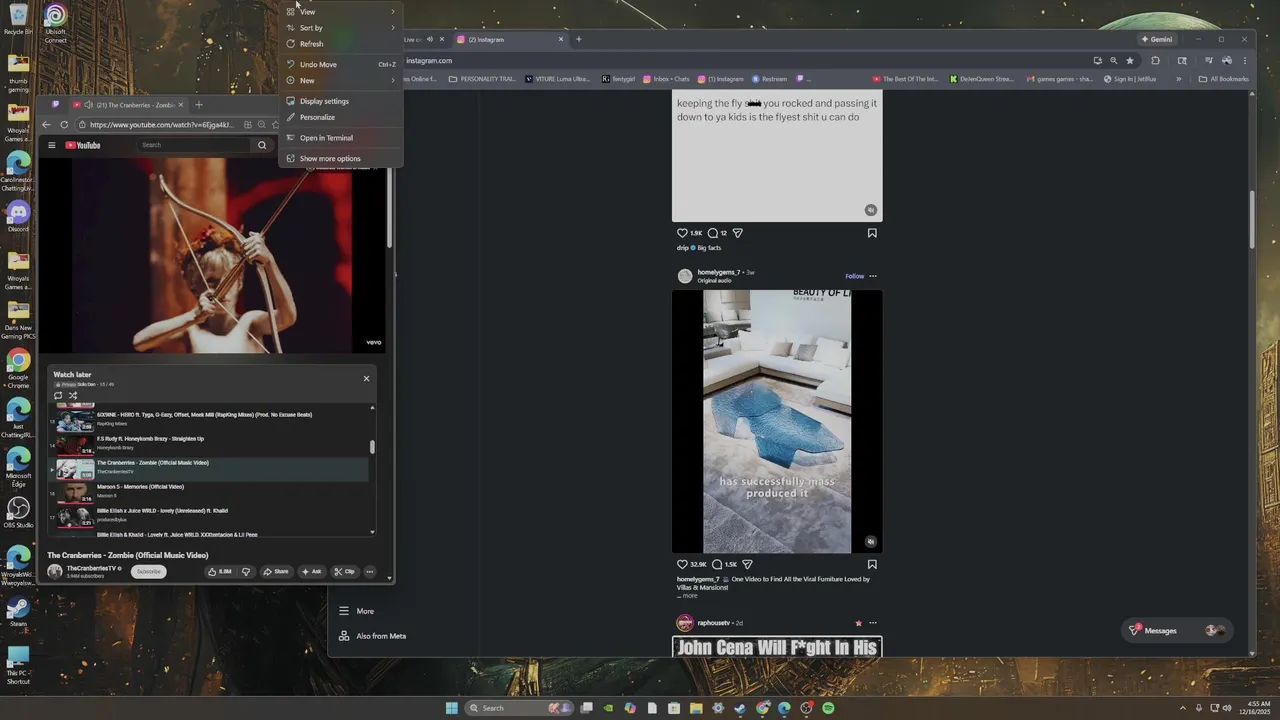Expand the View submenu in context menu
Viewport: 1280px width, 720px height.
[340, 12]
